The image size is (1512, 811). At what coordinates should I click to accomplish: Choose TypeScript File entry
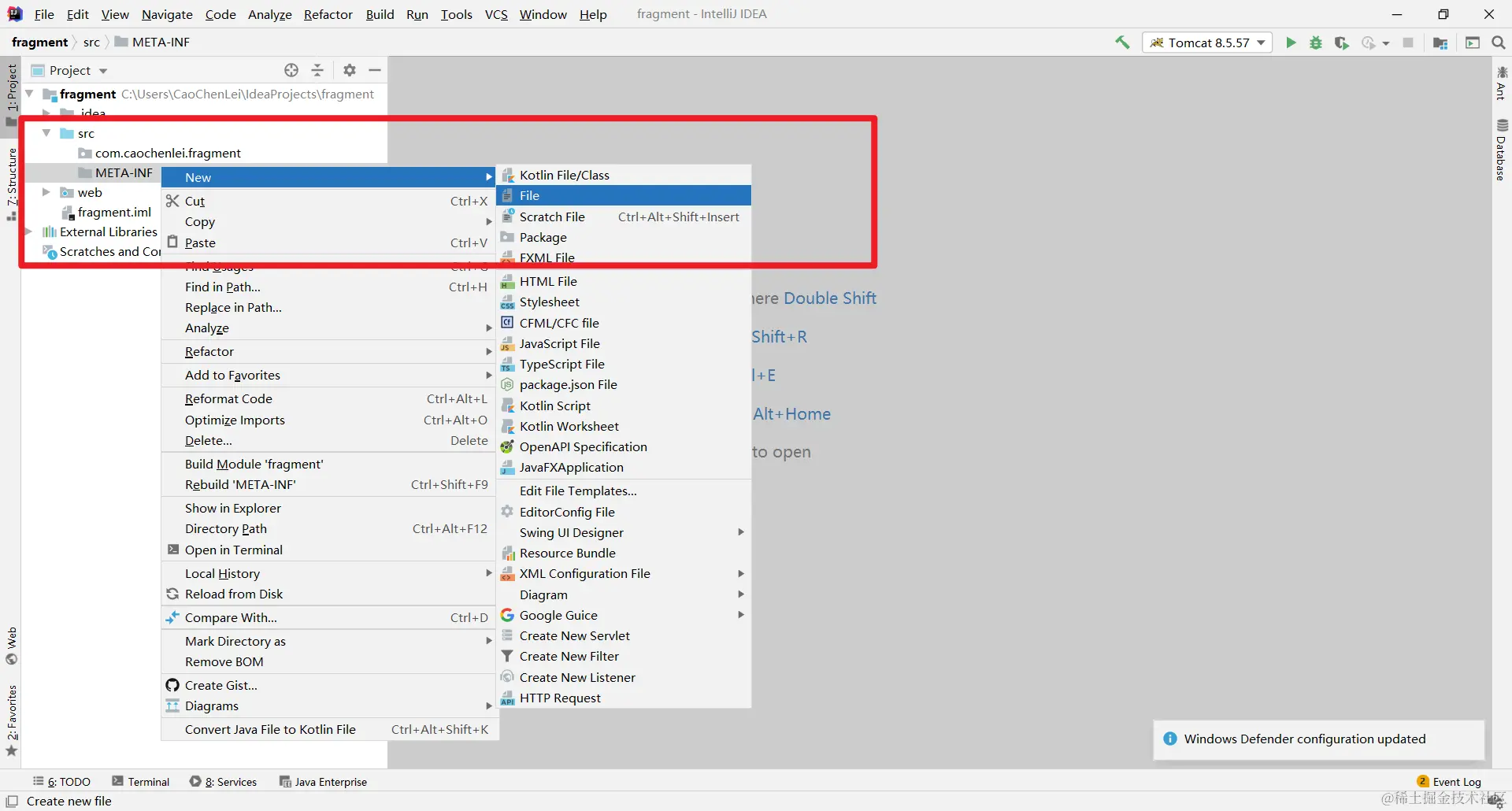pyautogui.click(x=624, y=364)
